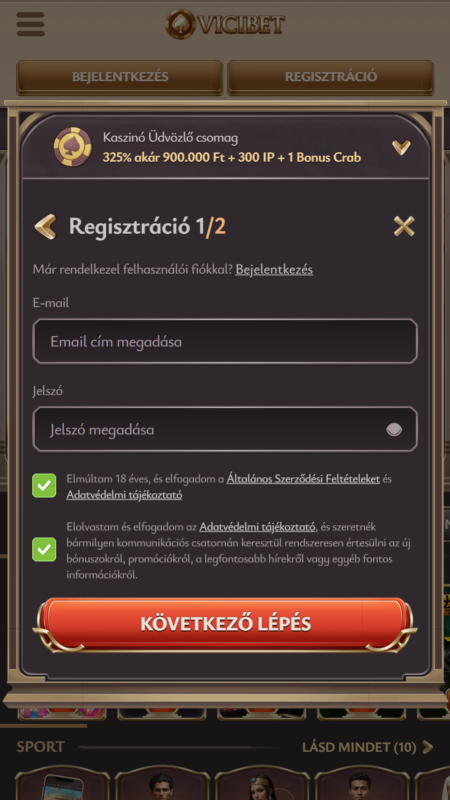Uncheck the 18 years age confirmation checkbox
The width and height of the screenshot is (450, 800).
coord(44,486)
